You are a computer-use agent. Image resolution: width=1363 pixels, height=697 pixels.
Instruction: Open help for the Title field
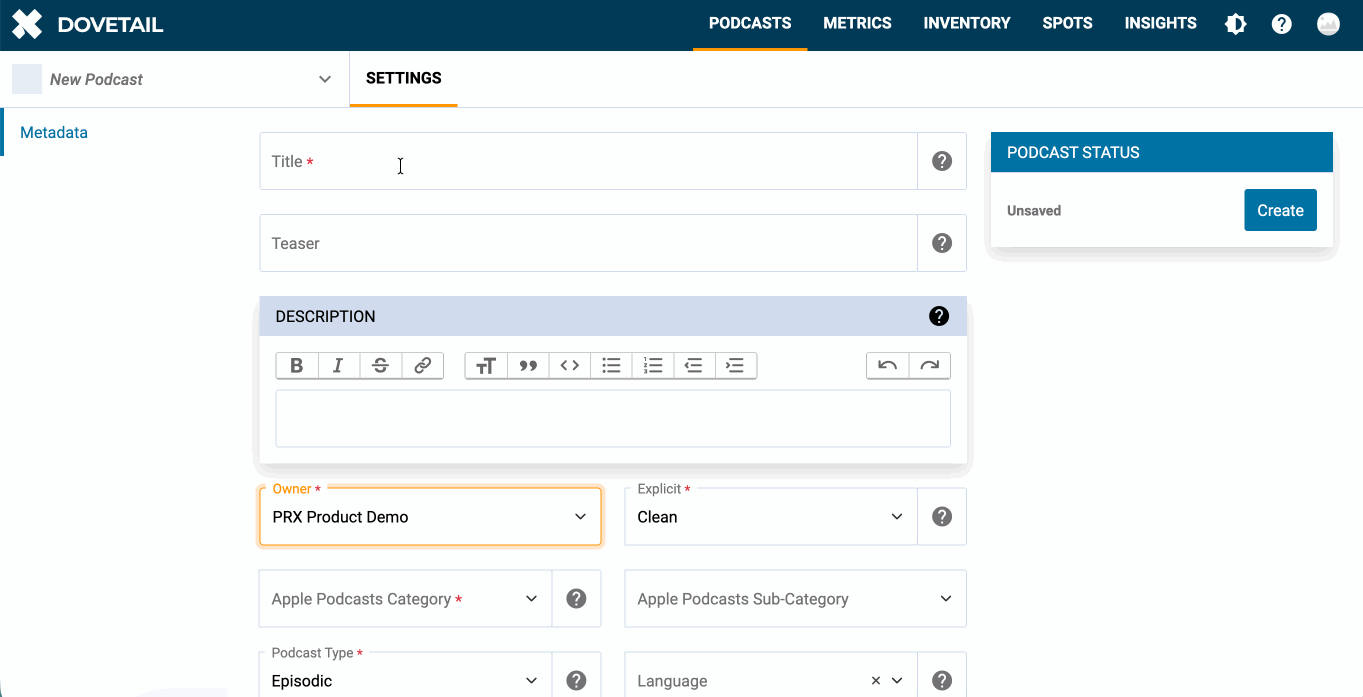click(942, 161)
